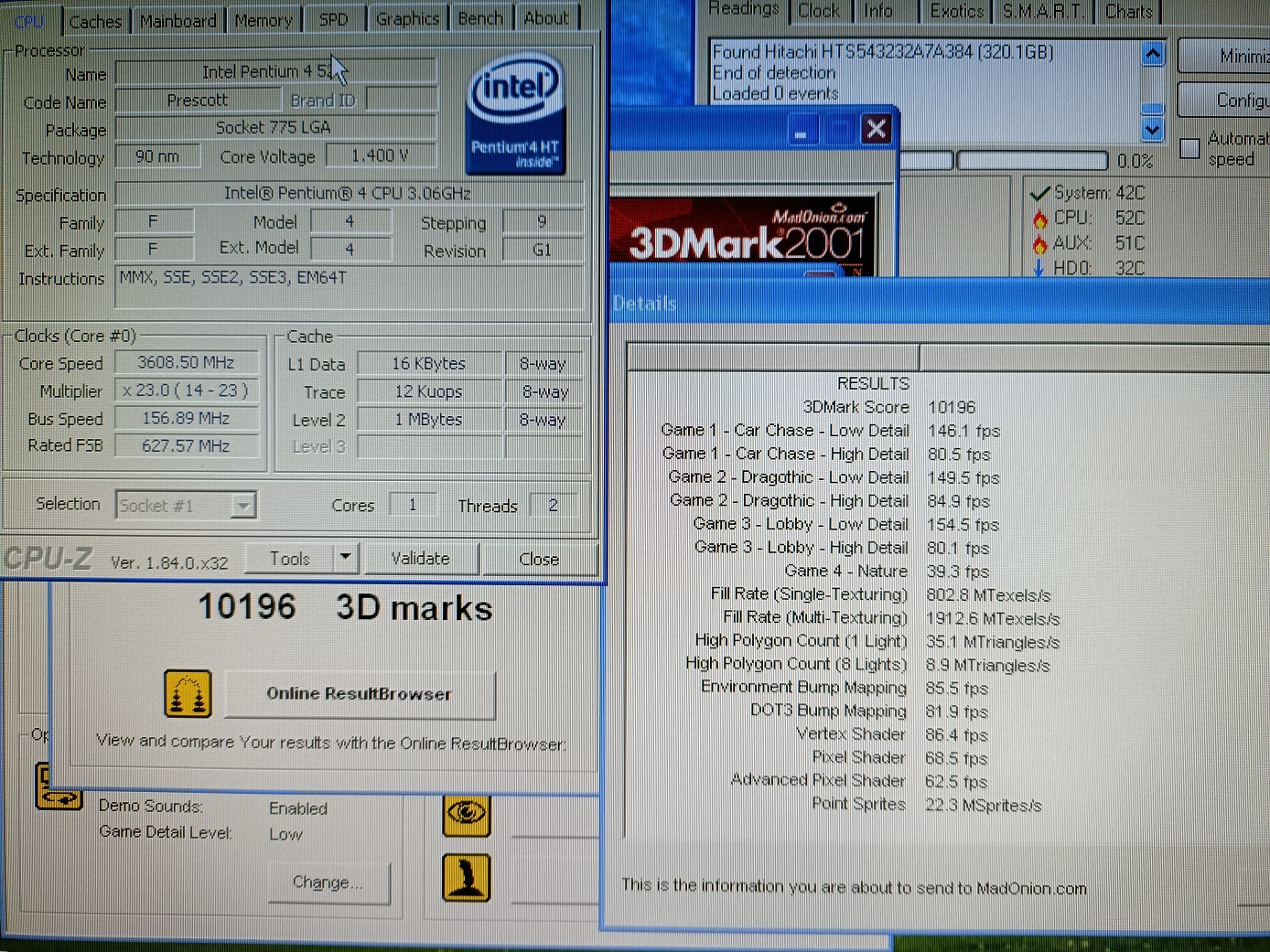Open the Bench tab in CPU-Z

point(480,18)
